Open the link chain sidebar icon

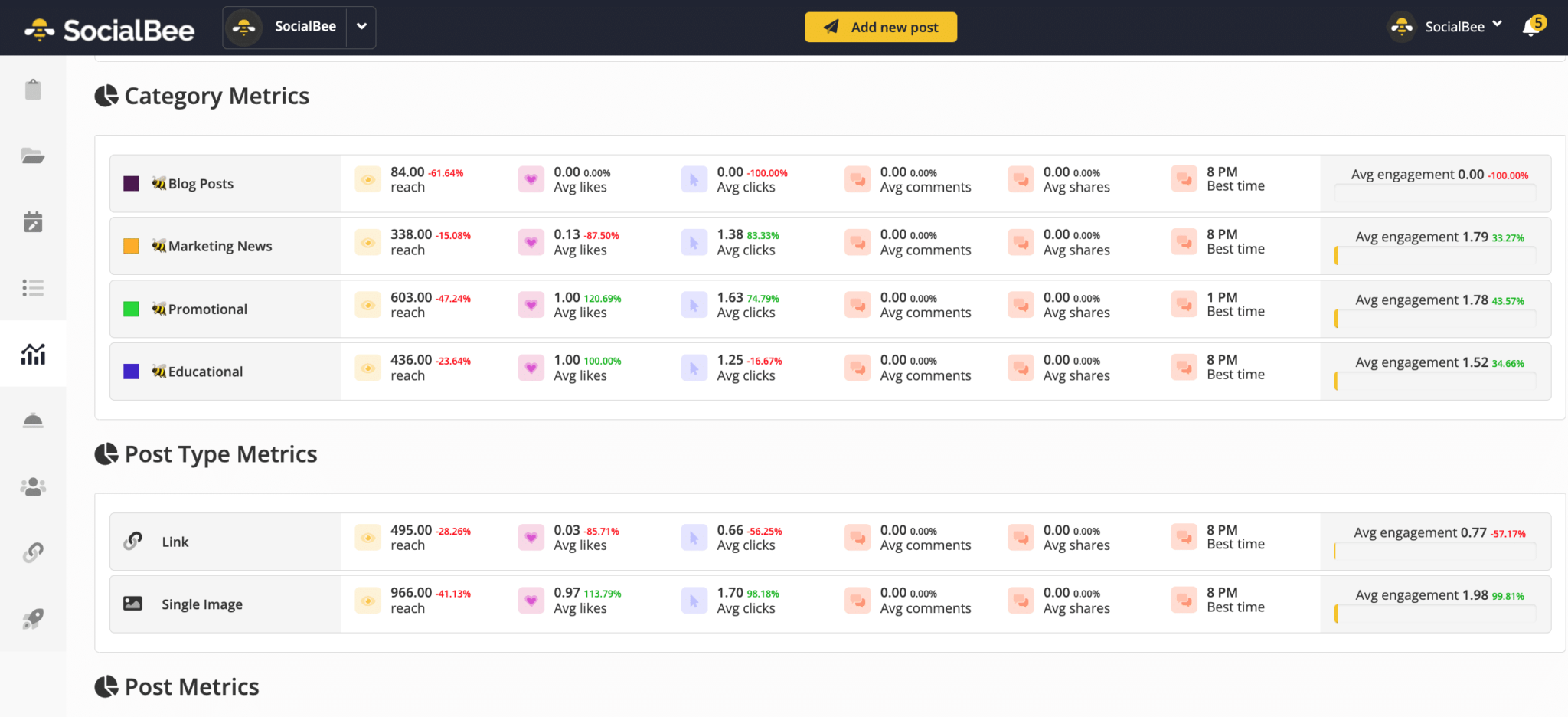tap(33, 552)
